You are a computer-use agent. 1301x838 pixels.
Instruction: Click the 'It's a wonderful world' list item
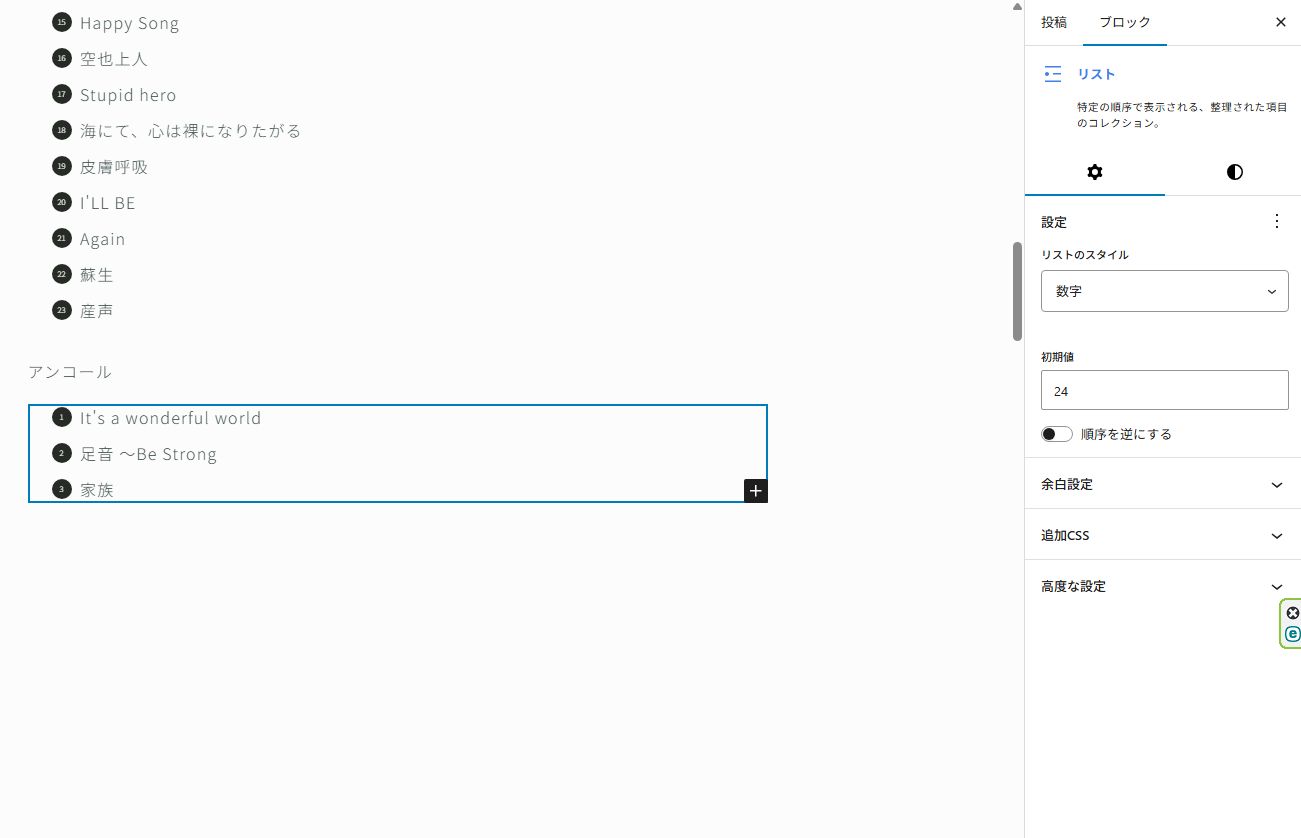coord(170,418)
